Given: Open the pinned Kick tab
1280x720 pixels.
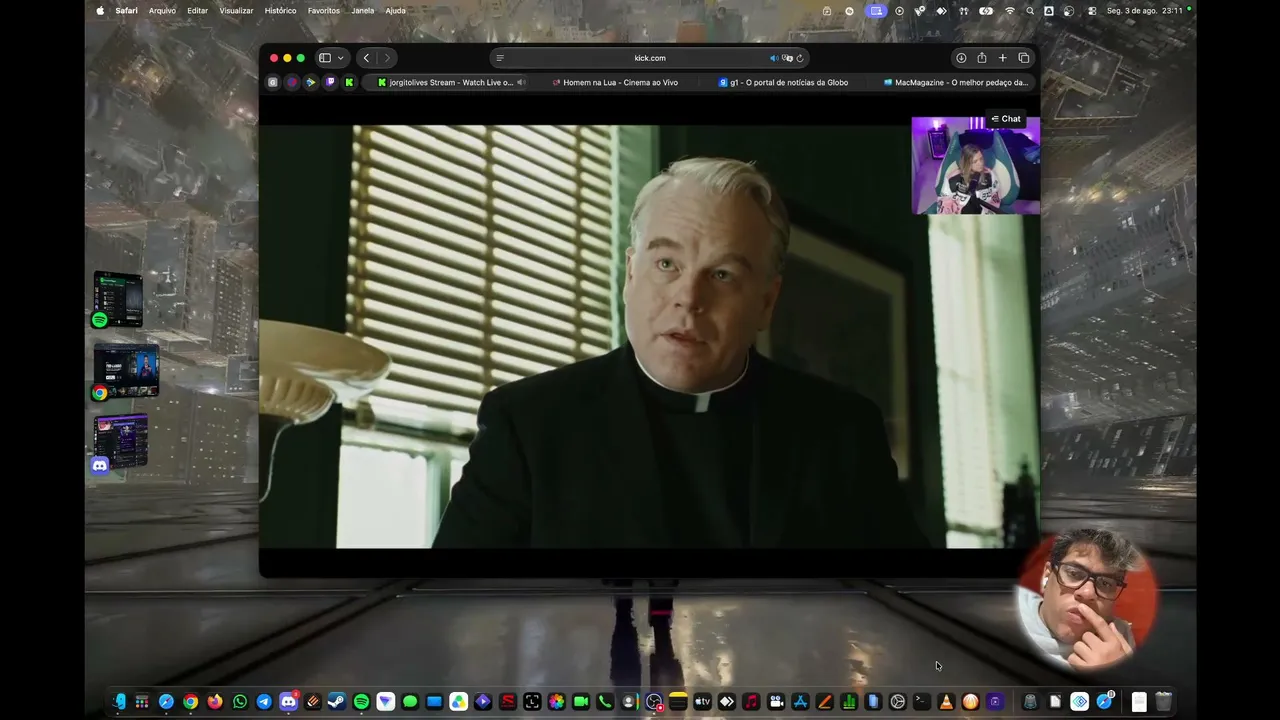Looking at the screenshot, I should point(349,83).
